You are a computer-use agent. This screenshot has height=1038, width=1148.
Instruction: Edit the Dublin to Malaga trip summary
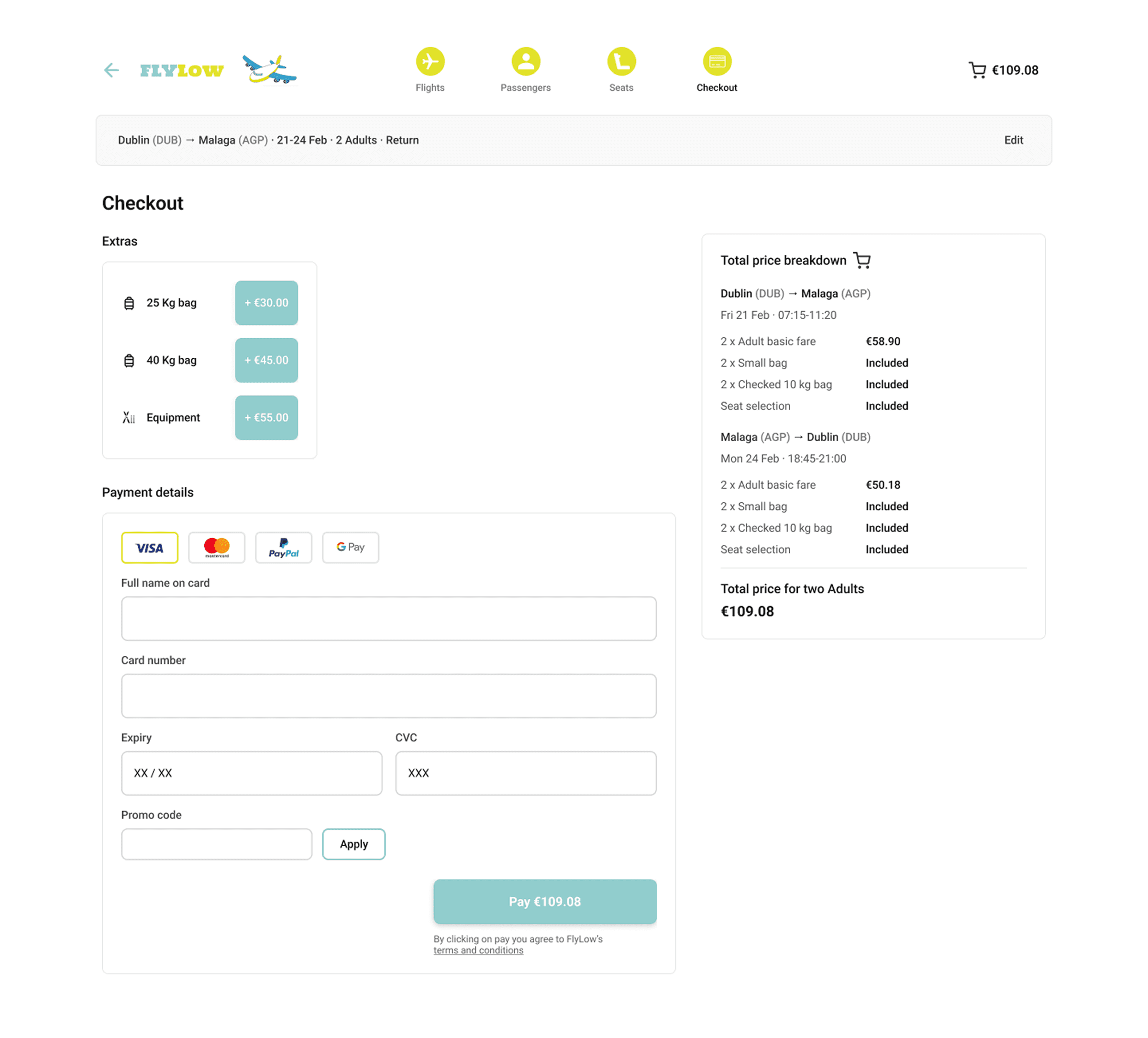coord(1013,140)
